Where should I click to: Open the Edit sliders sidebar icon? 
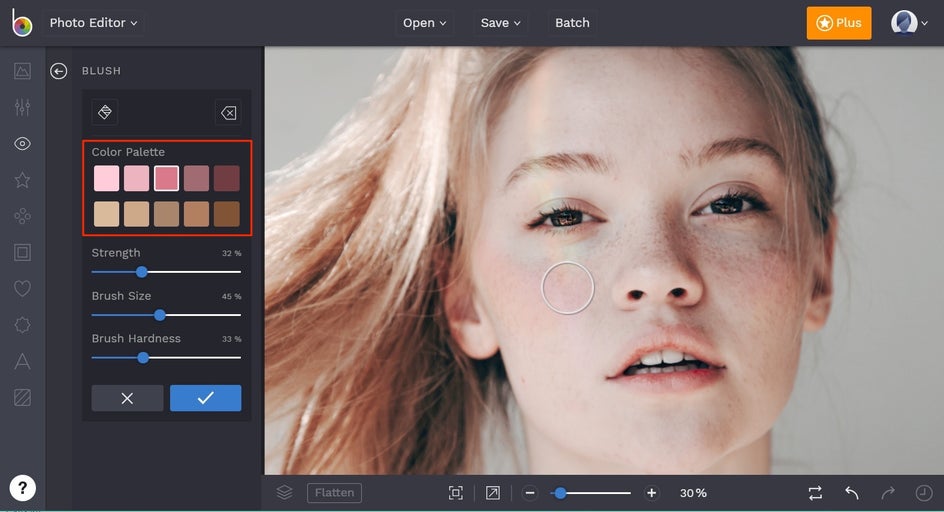pyautogui.click(x=22, y=107)
